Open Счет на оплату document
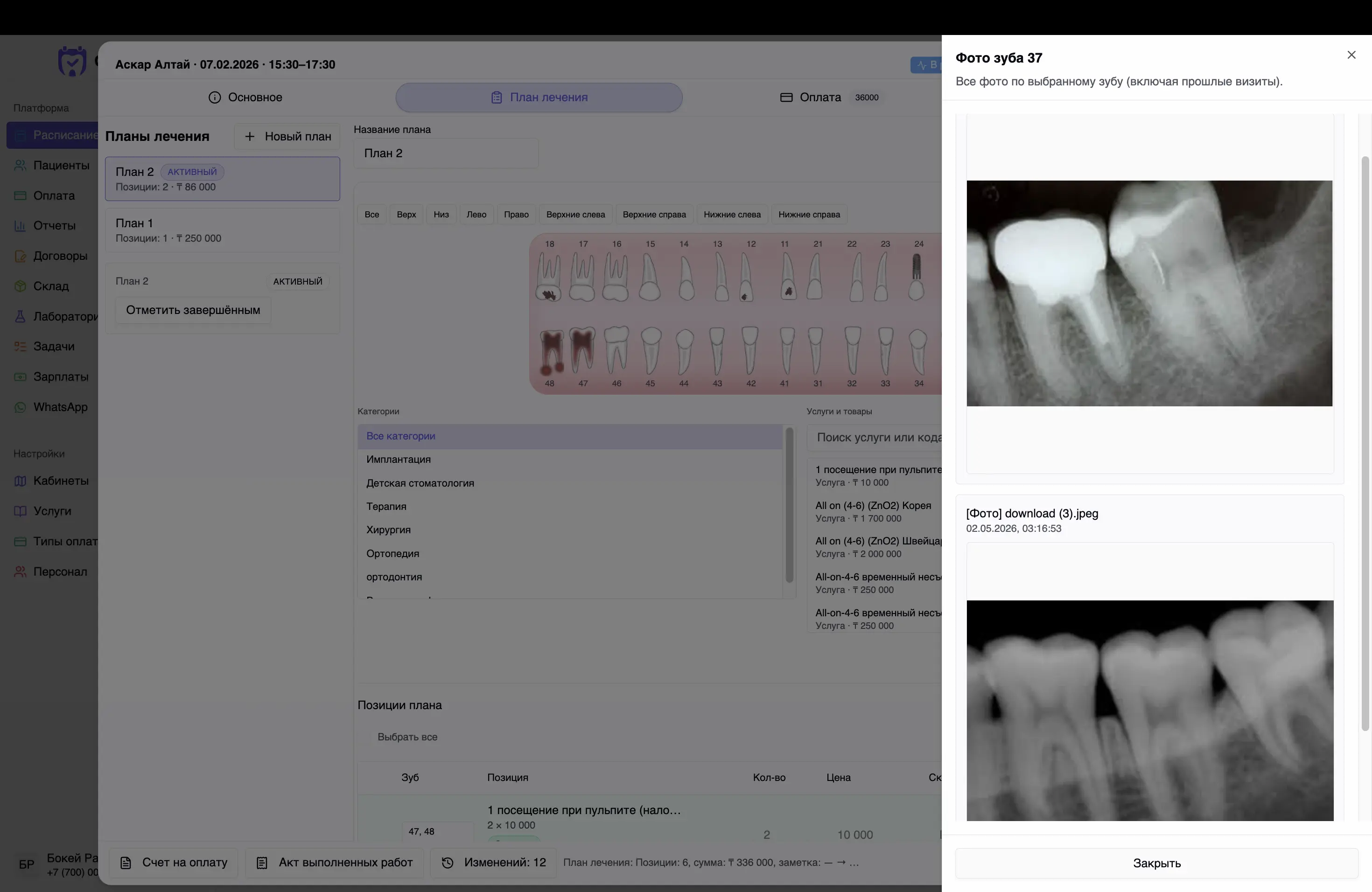 pos(174,863)
